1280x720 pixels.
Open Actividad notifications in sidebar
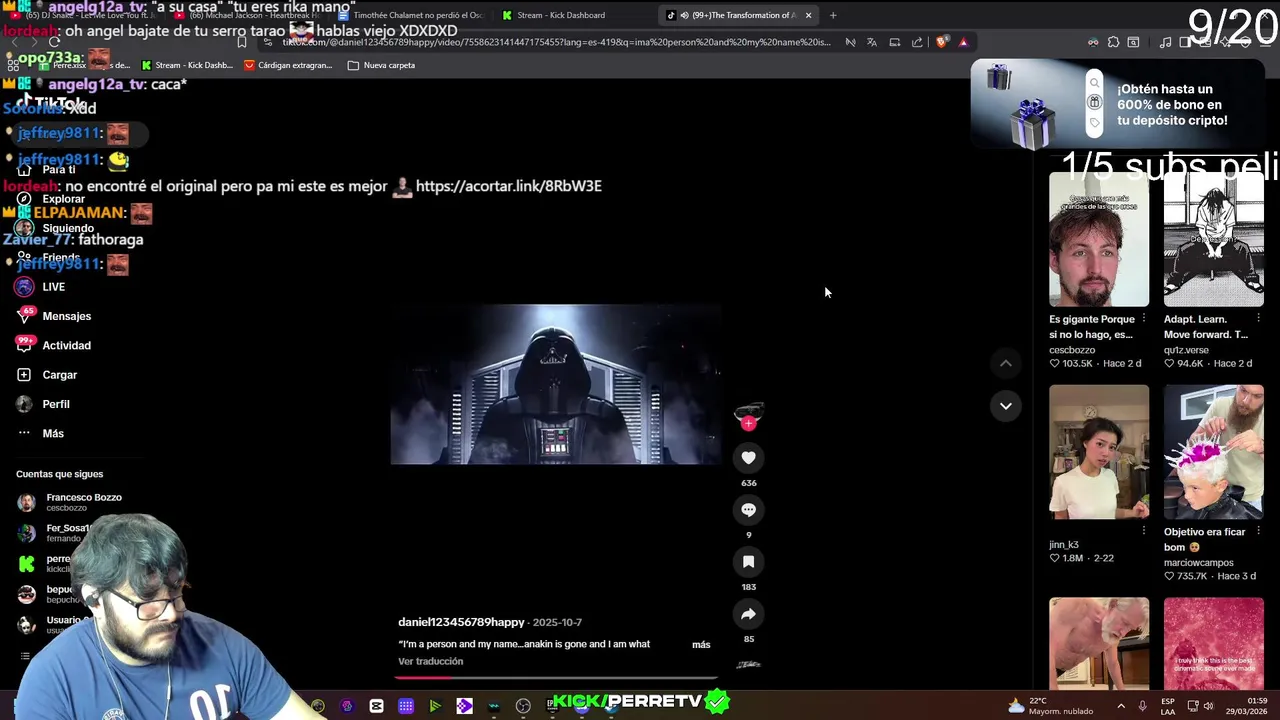53,345
